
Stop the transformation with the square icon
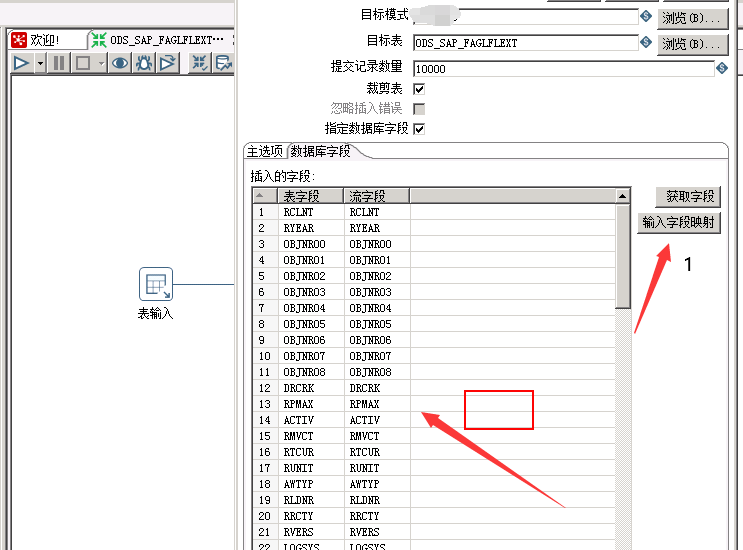pyautogui.click(x=83, y=63)
